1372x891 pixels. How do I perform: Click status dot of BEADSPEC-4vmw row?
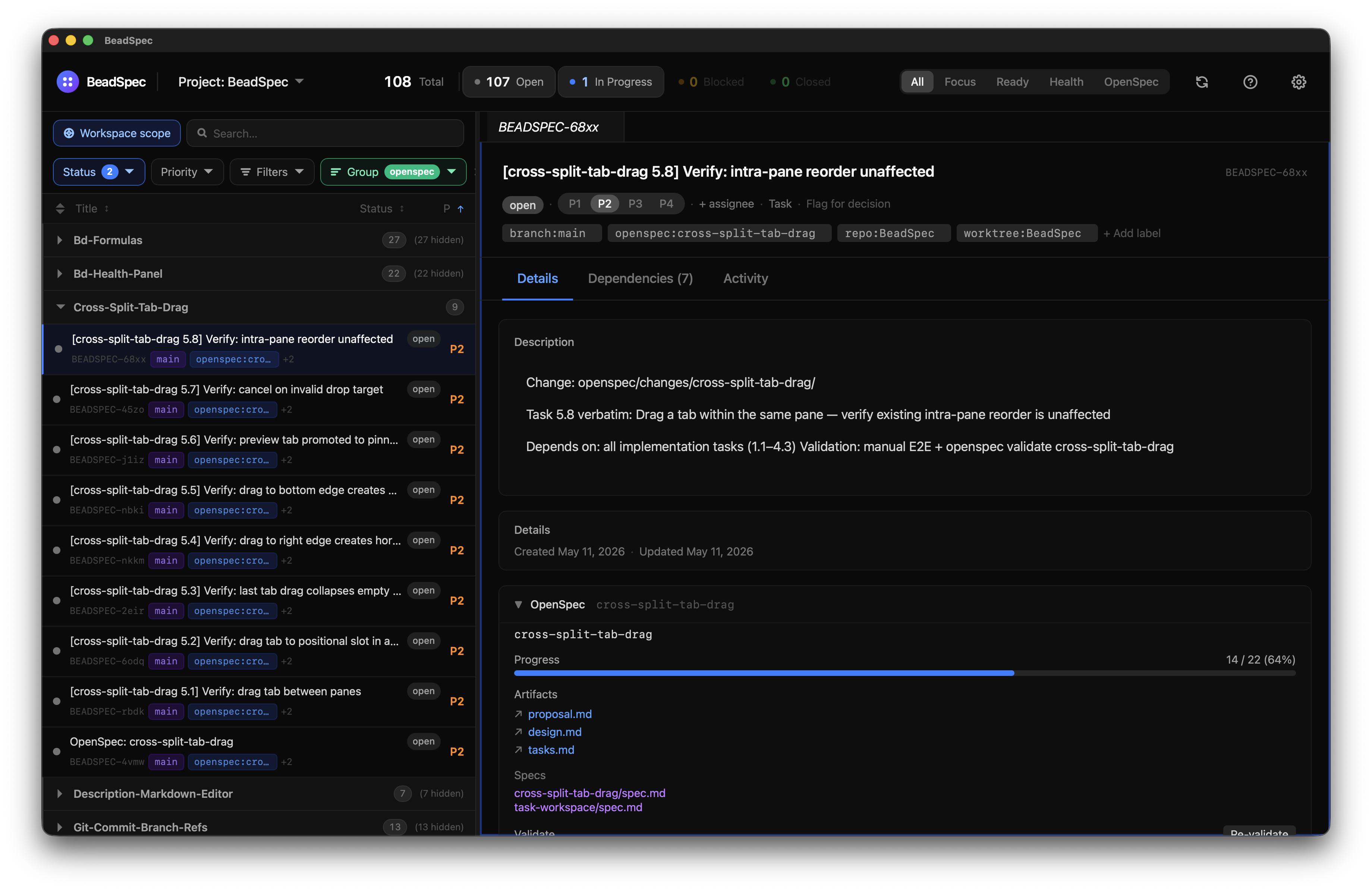coord(57,751)
